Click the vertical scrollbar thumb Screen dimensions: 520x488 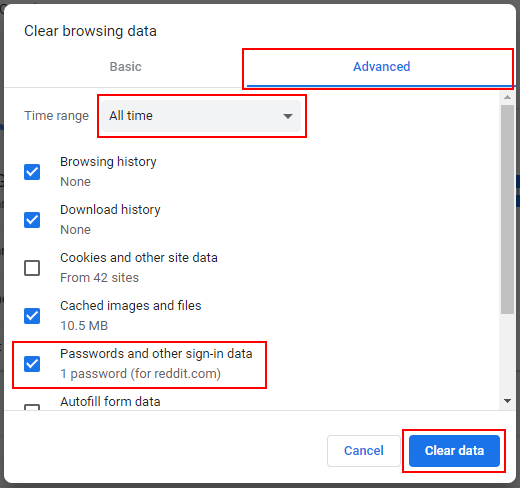(x=507, y=209)
